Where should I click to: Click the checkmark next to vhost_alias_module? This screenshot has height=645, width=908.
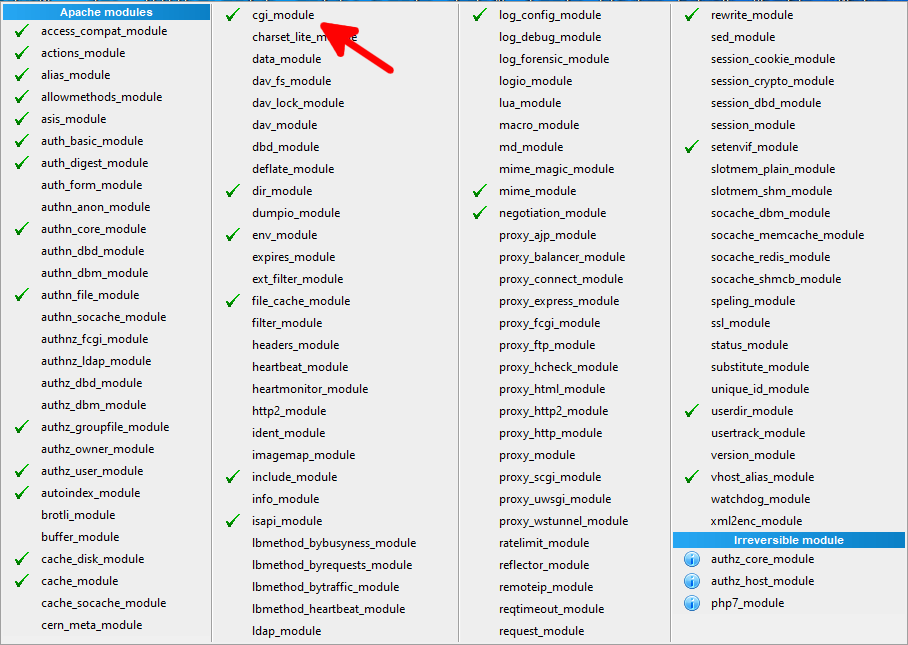click(x=691, y=477)
